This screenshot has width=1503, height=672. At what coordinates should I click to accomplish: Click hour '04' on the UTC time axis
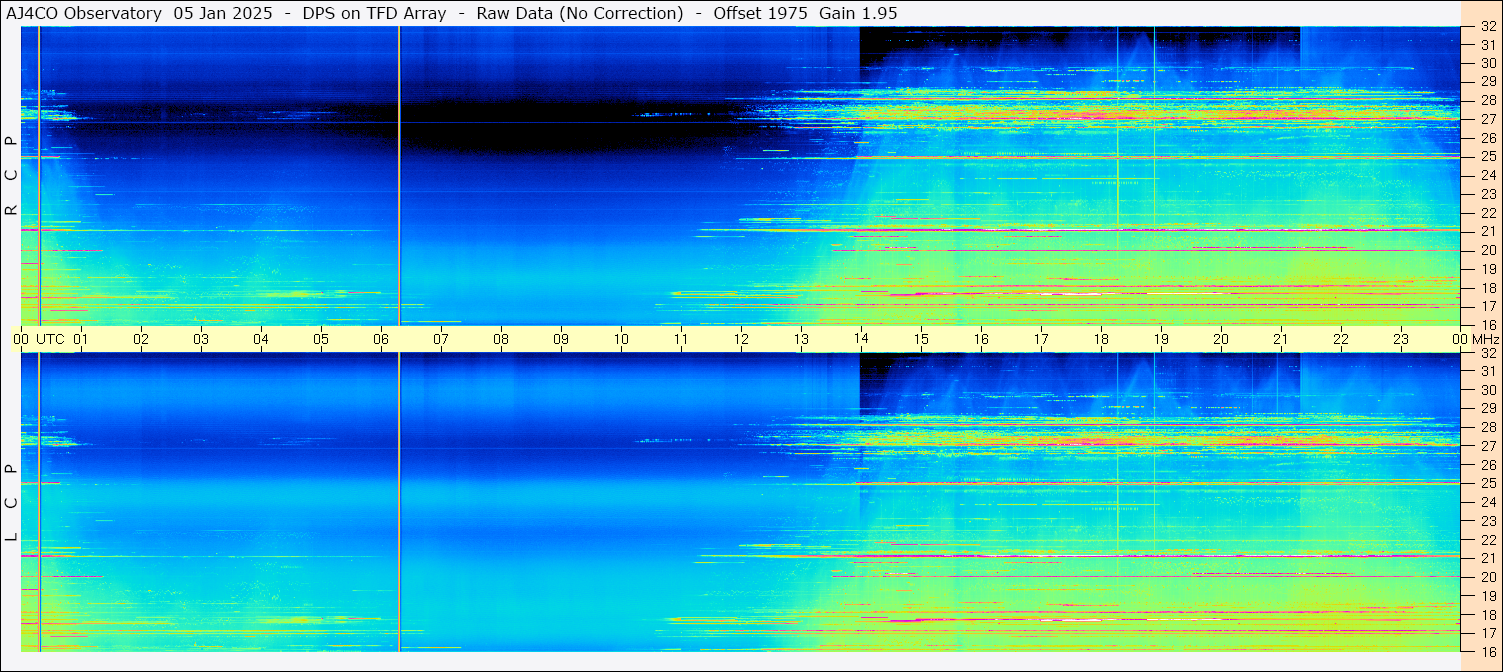(261, 339)
